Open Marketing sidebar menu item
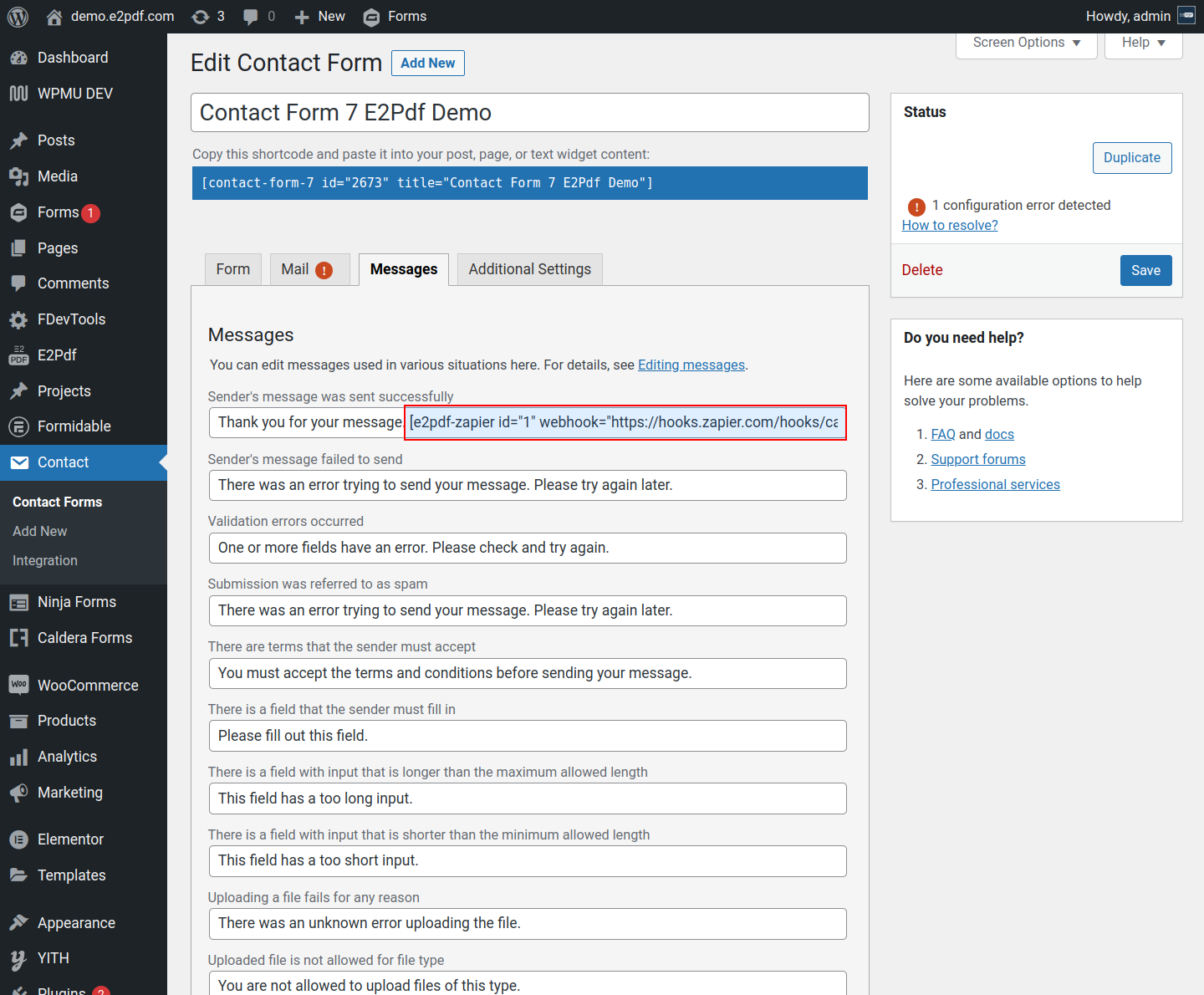The height and width of the screenshot is (995, 1204). click(69, 793)
